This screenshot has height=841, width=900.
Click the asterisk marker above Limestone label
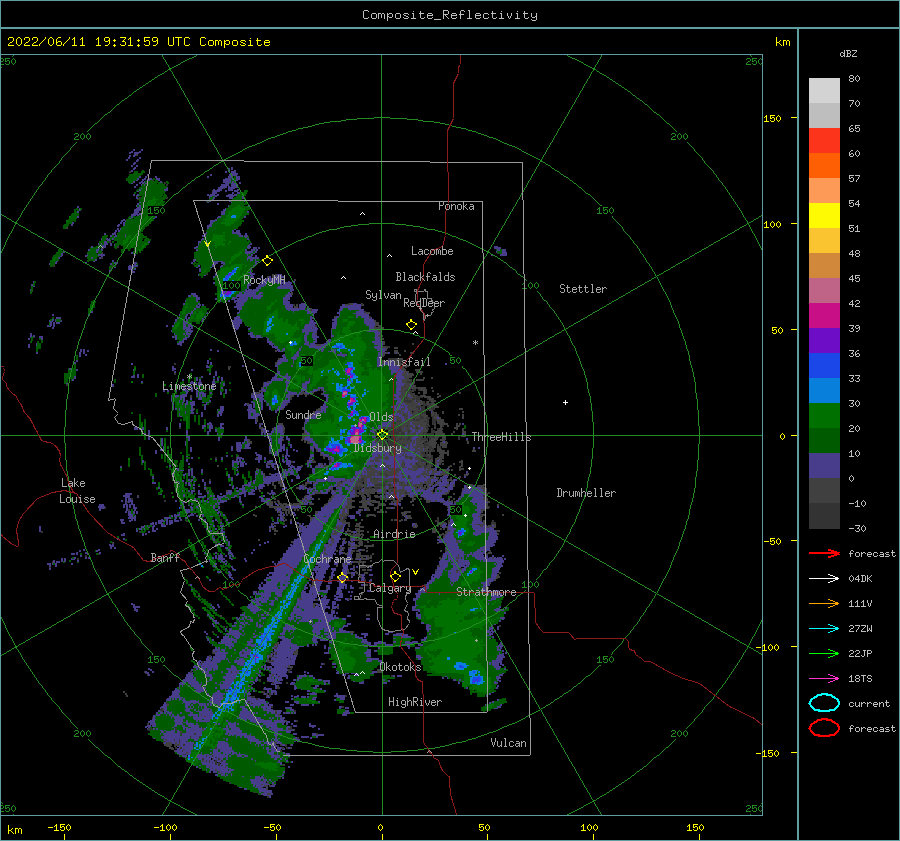pos(189,377)
